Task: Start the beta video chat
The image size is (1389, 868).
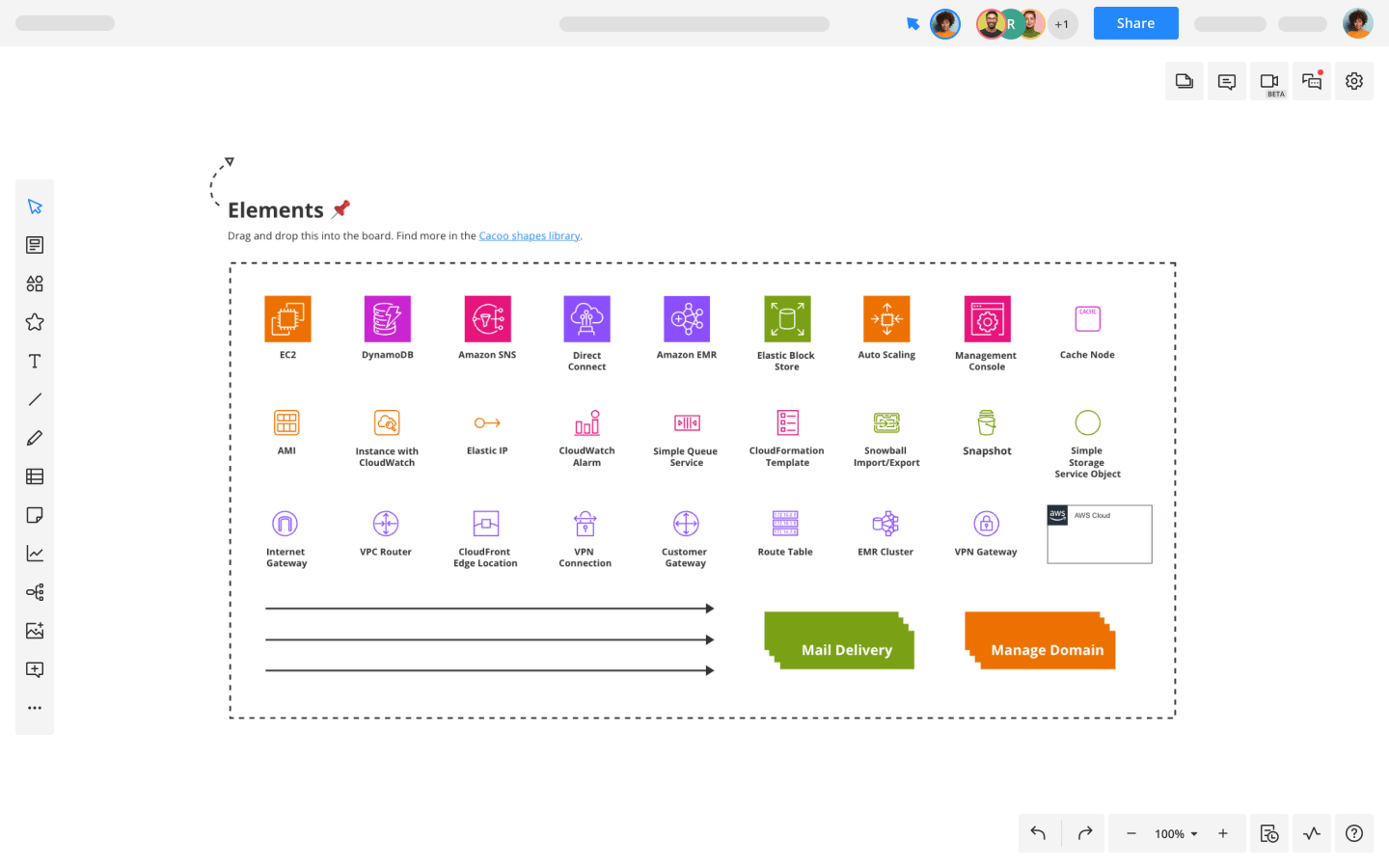Action: (1269, 81)
